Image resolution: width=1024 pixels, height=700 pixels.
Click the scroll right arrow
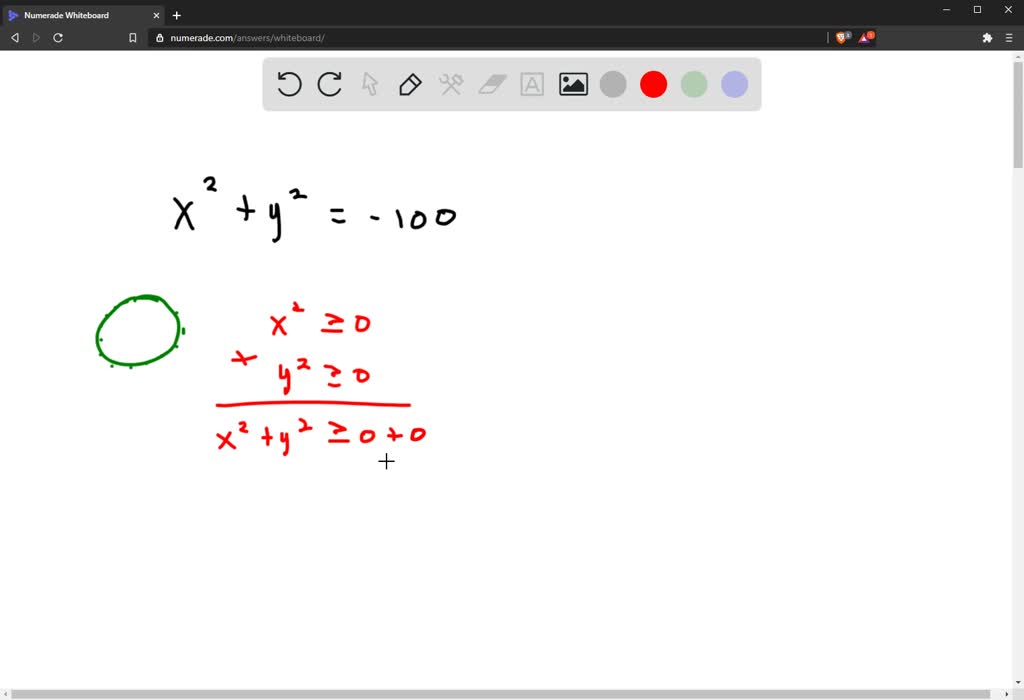[x=1007, y=694]
